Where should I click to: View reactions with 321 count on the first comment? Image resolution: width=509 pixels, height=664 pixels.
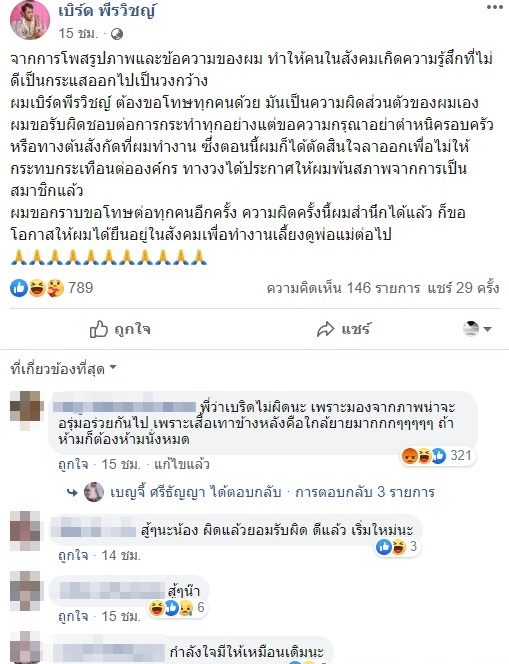click(x=437, y=456)
